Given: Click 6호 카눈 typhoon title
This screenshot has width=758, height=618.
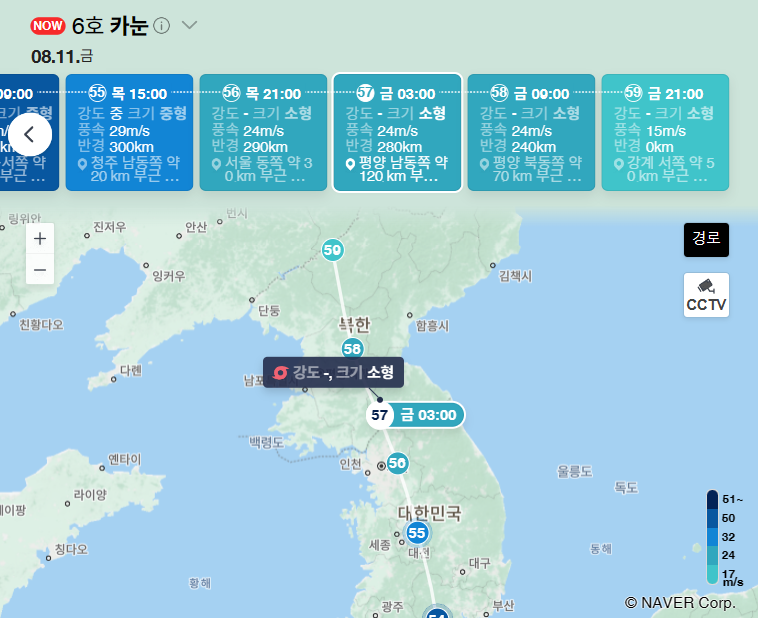Looking at the screenshot, I should pos(110,25).
